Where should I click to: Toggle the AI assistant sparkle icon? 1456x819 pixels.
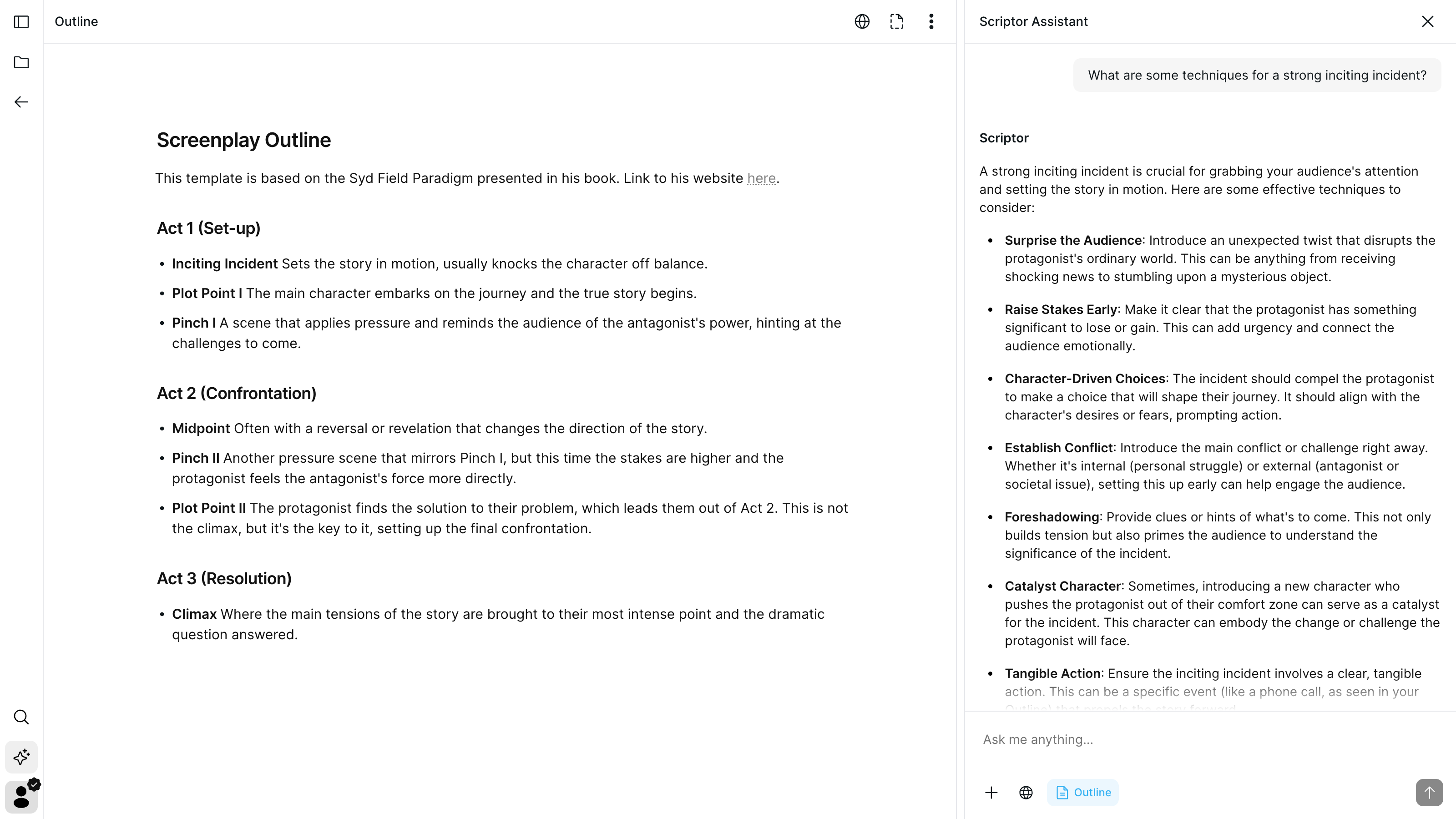pos(21,757)
